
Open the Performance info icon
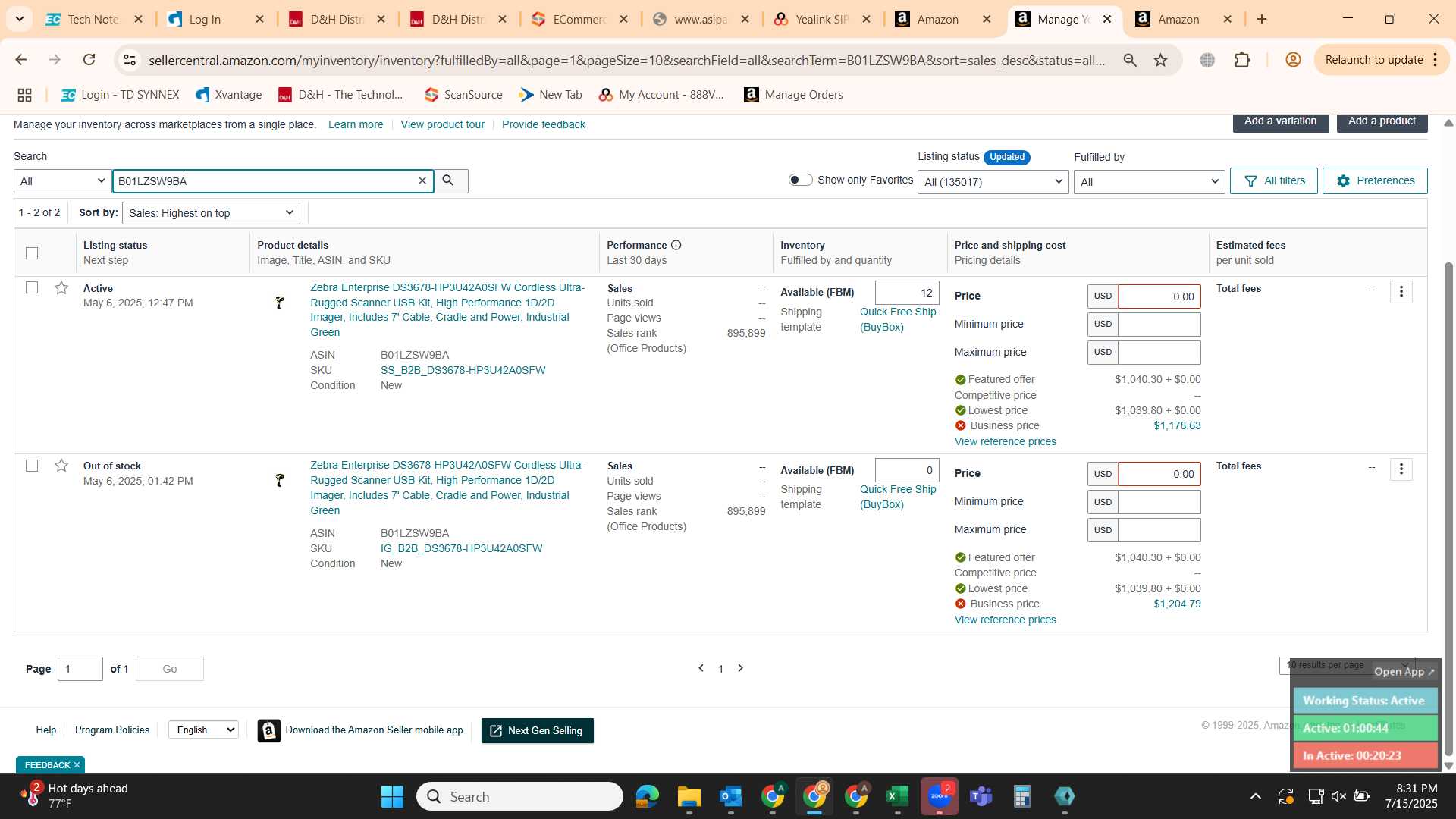[676, 245]
